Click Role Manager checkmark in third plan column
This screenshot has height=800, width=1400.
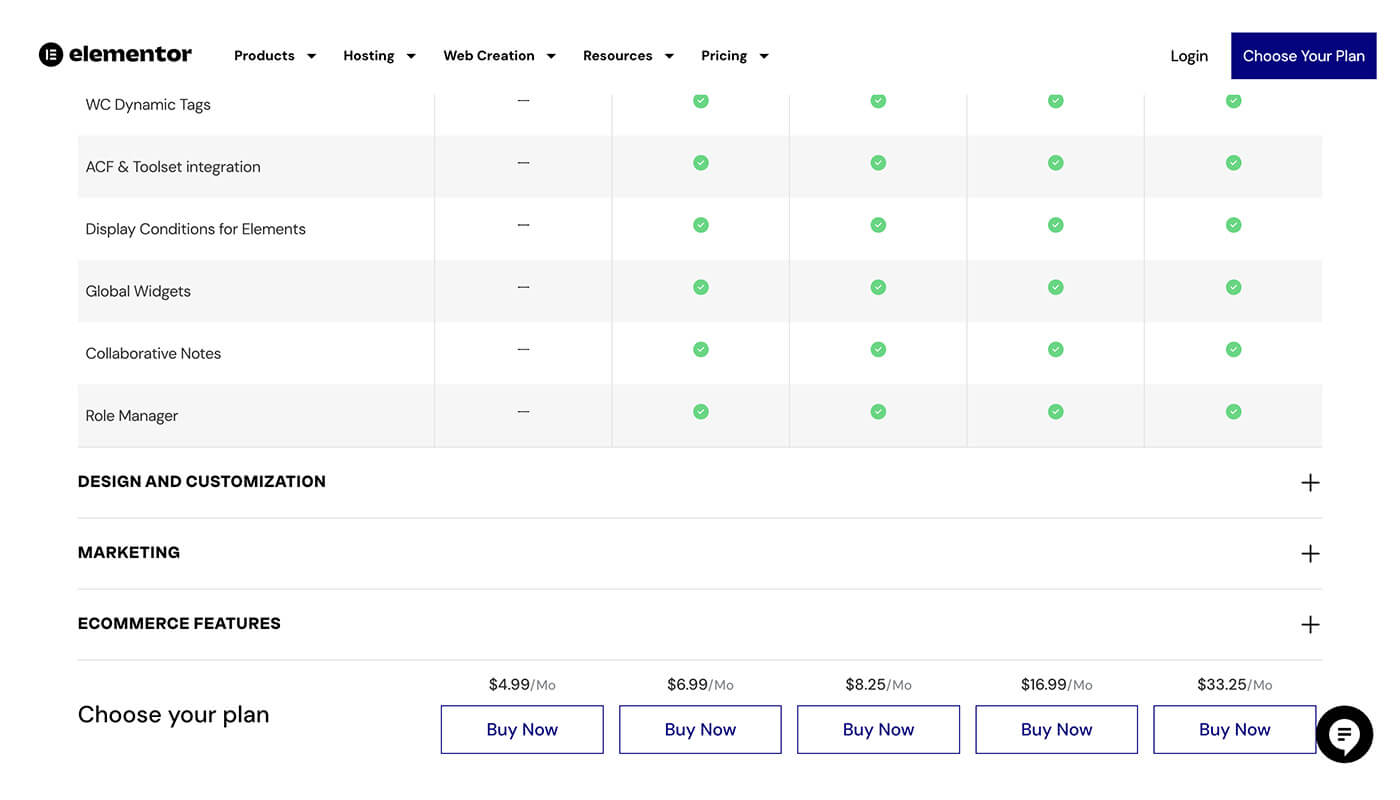click(878, 411)
